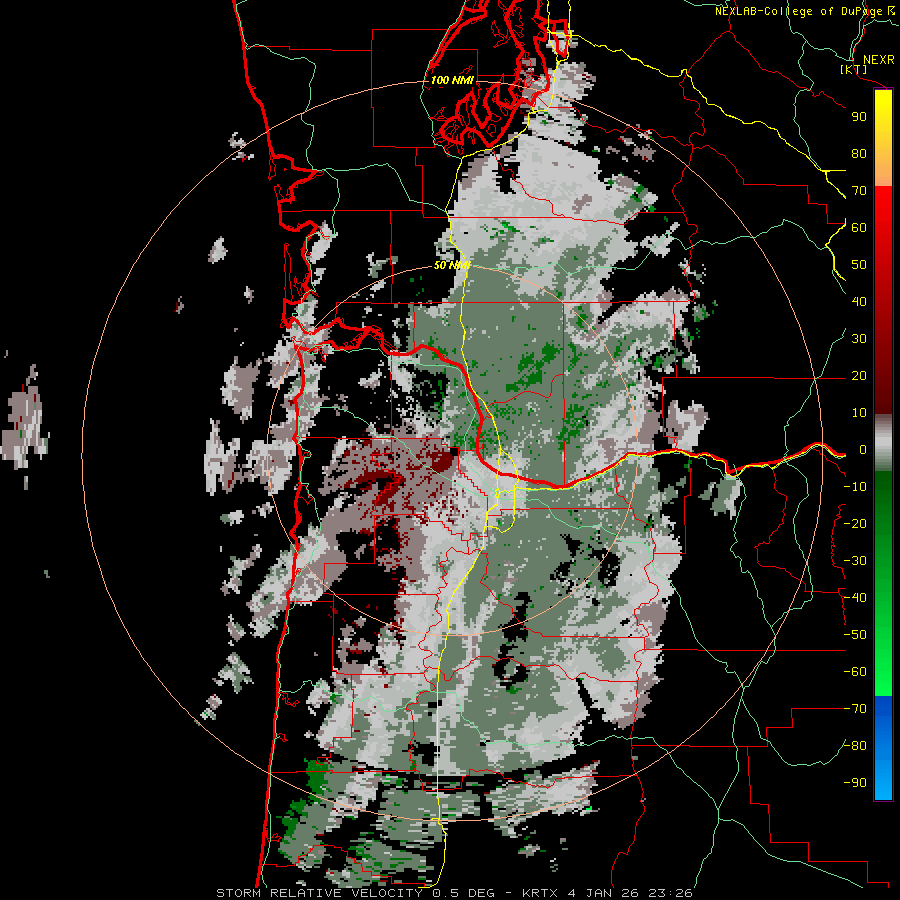Click the 50 NMI range ring label
Screen dimensions: 900x900
[x=452, y=265]
